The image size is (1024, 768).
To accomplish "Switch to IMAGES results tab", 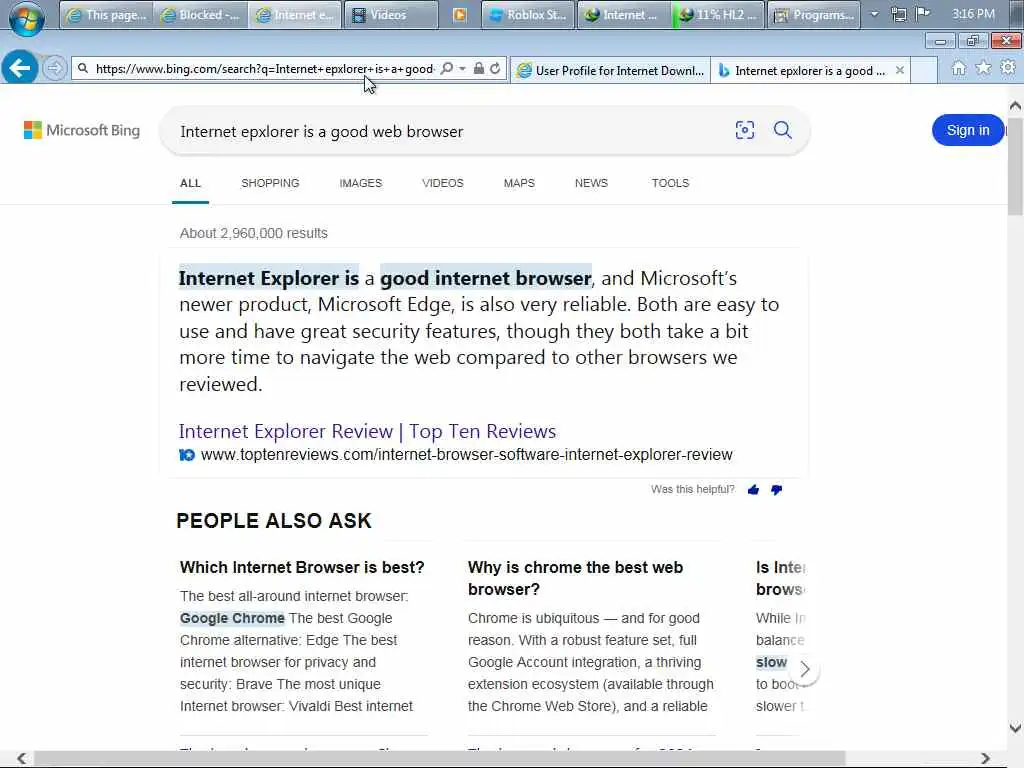I will click(360, 184).
